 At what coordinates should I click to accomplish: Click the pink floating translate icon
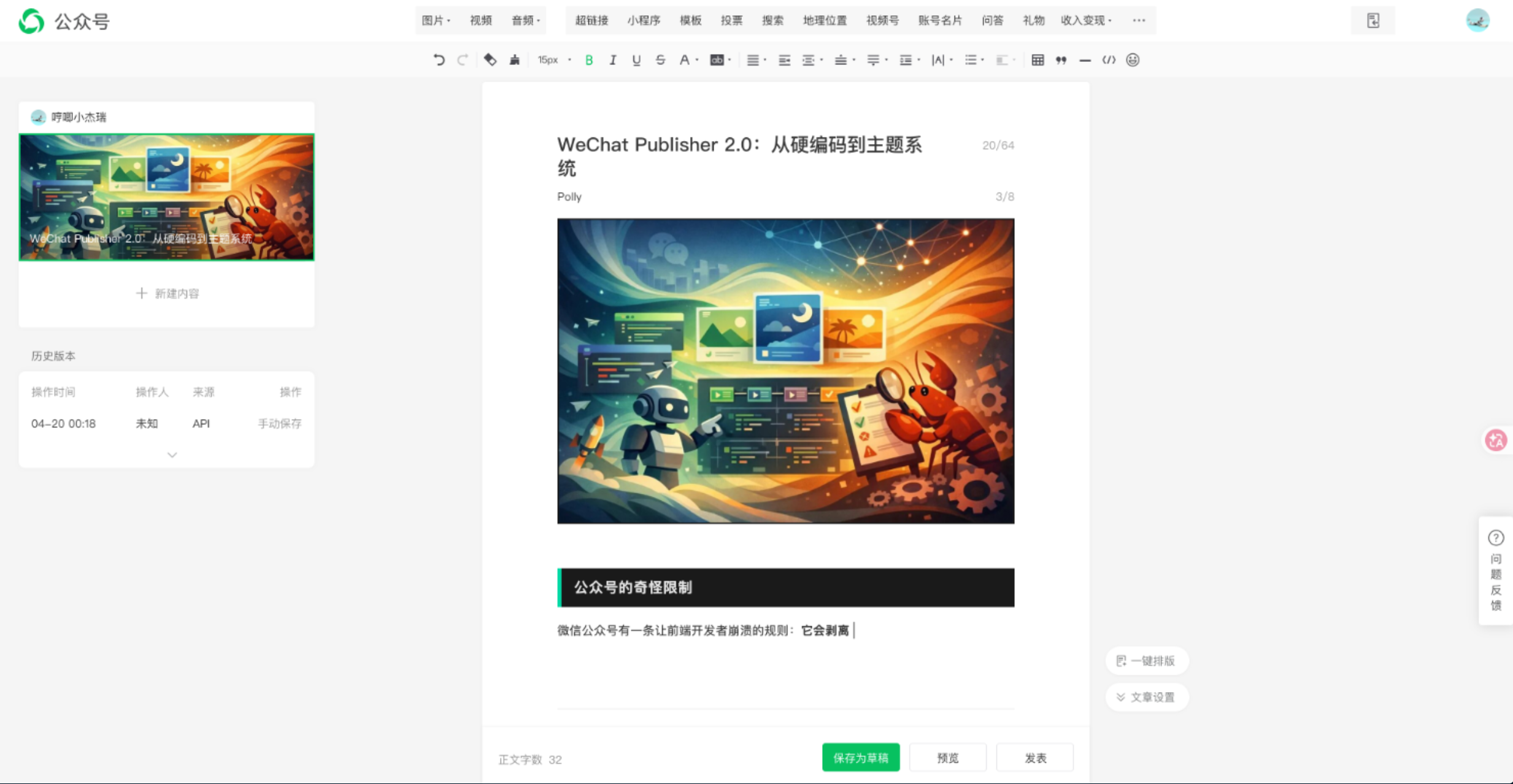click(x=1496, y=440)
